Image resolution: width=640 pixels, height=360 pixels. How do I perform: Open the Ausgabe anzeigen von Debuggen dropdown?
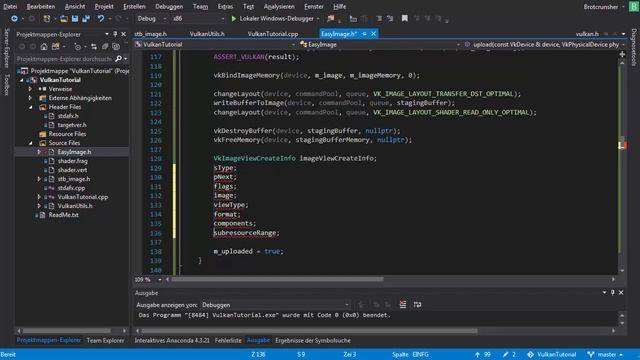(275, 305)
